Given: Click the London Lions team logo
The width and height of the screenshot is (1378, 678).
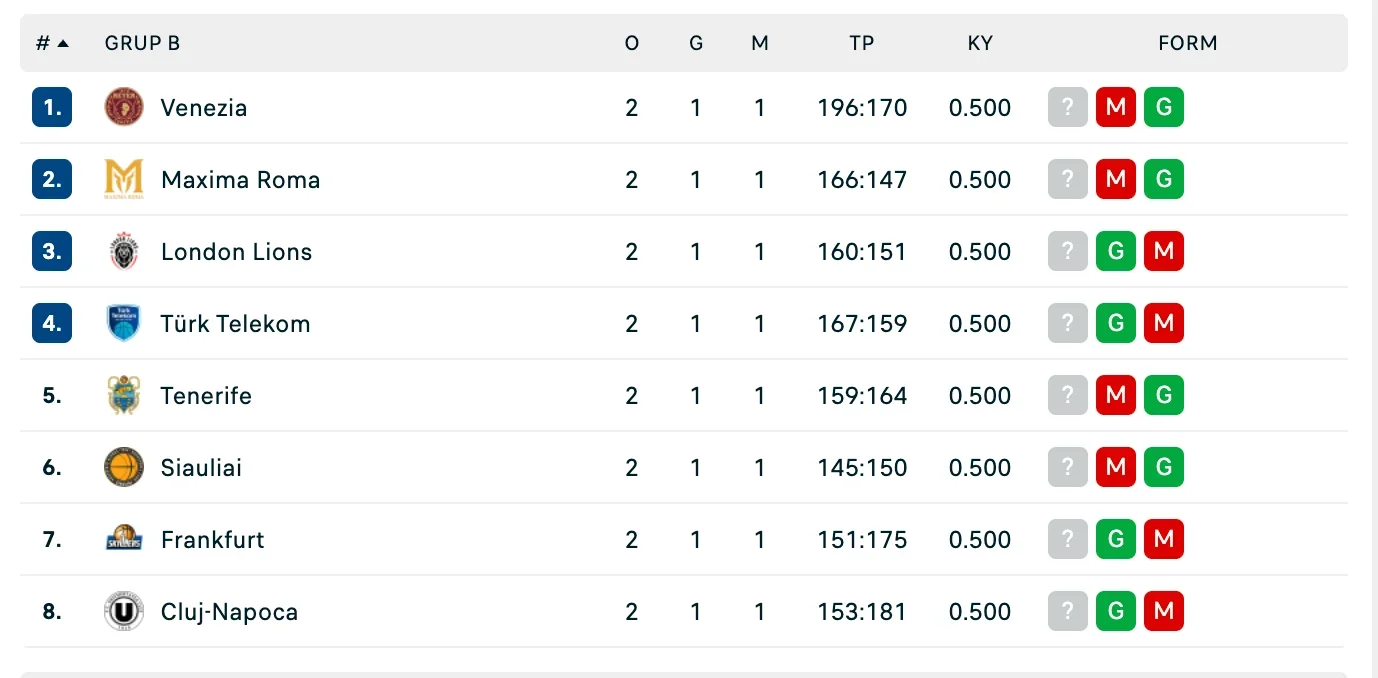Looking at the screenshot, I should point(124,251).
